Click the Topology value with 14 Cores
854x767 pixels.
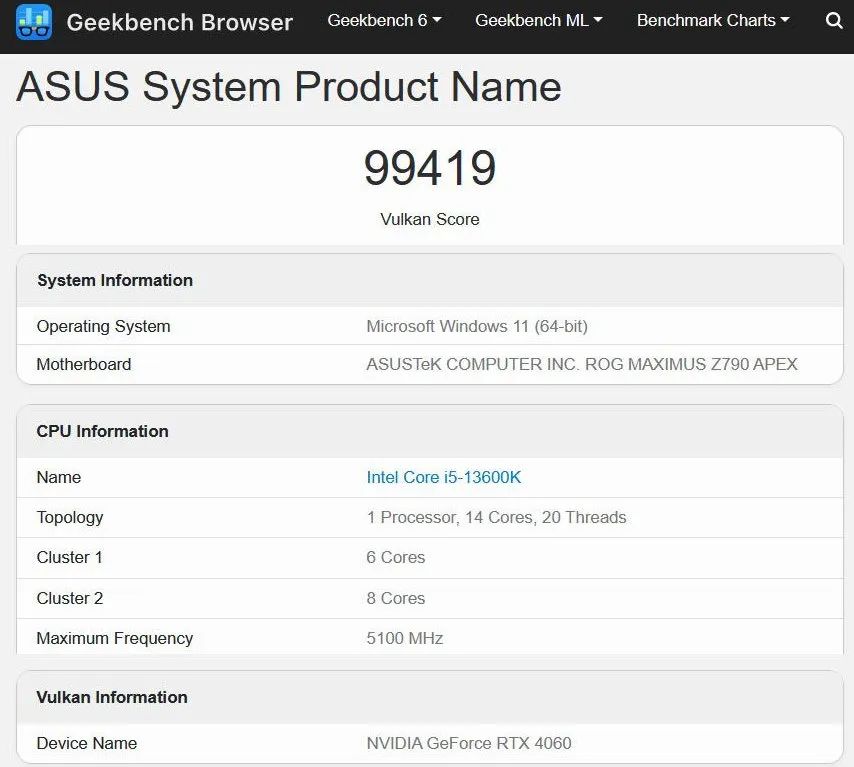[496, 517]
